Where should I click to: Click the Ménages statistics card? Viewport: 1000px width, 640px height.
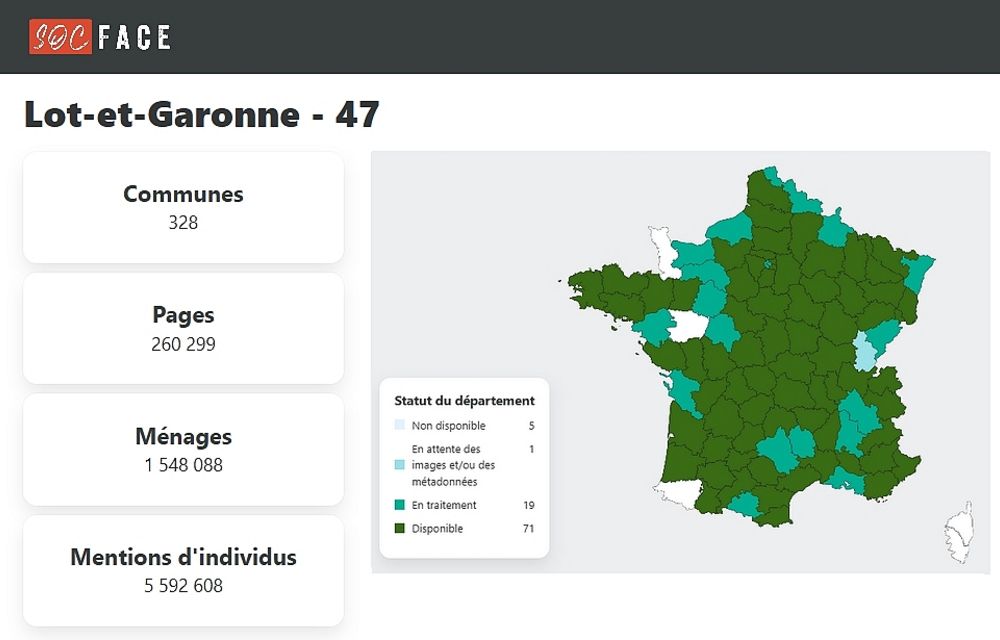click(x=183, y=449)
